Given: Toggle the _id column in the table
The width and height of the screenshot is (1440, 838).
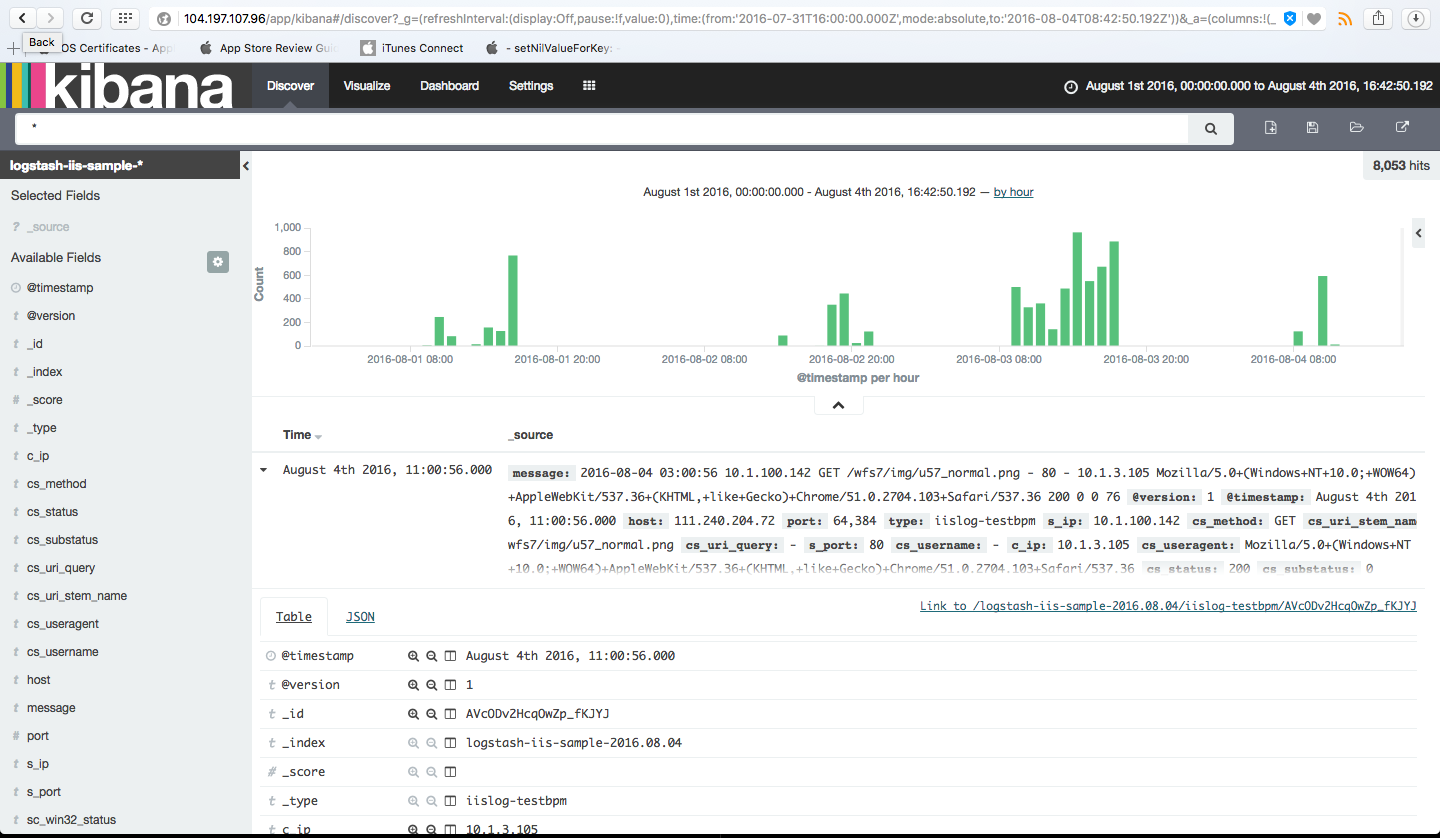Looking at the screenshot, I should pos(450,715).
